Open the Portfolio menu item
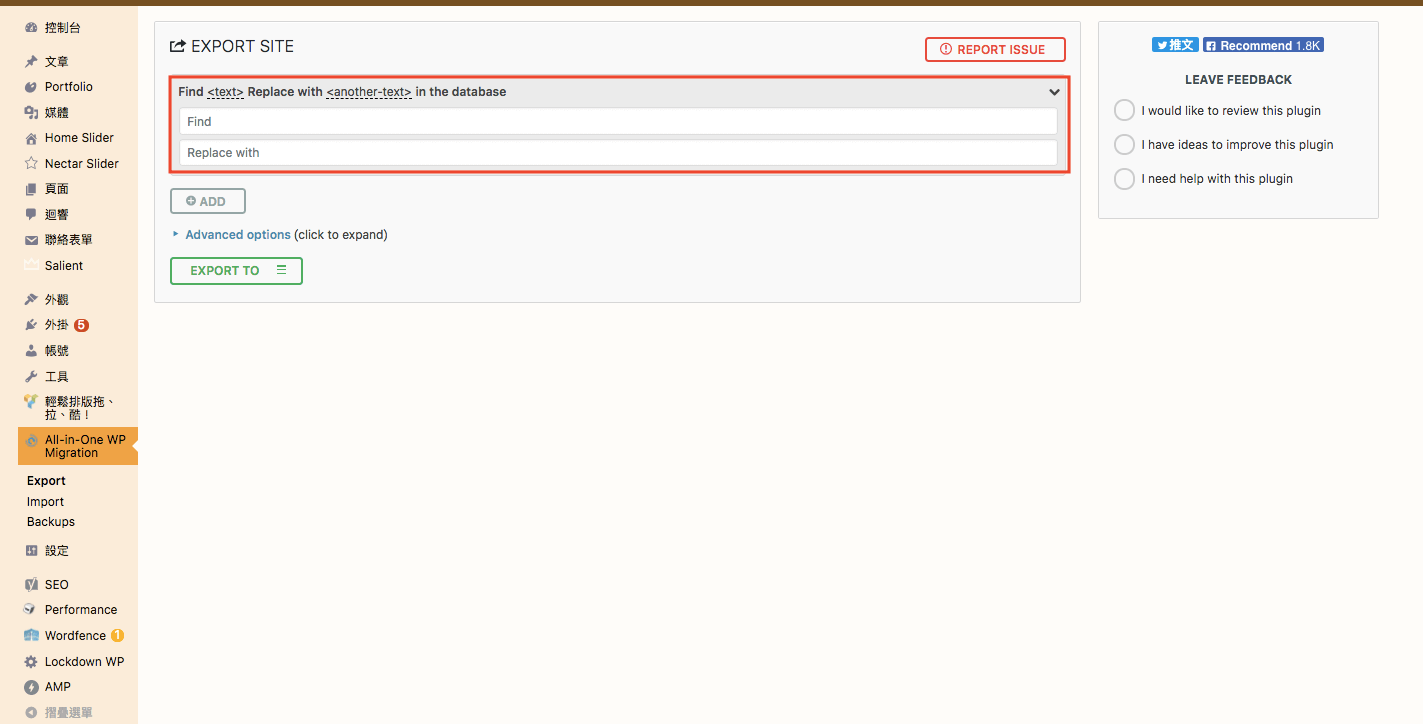 (x=69, y=87)
